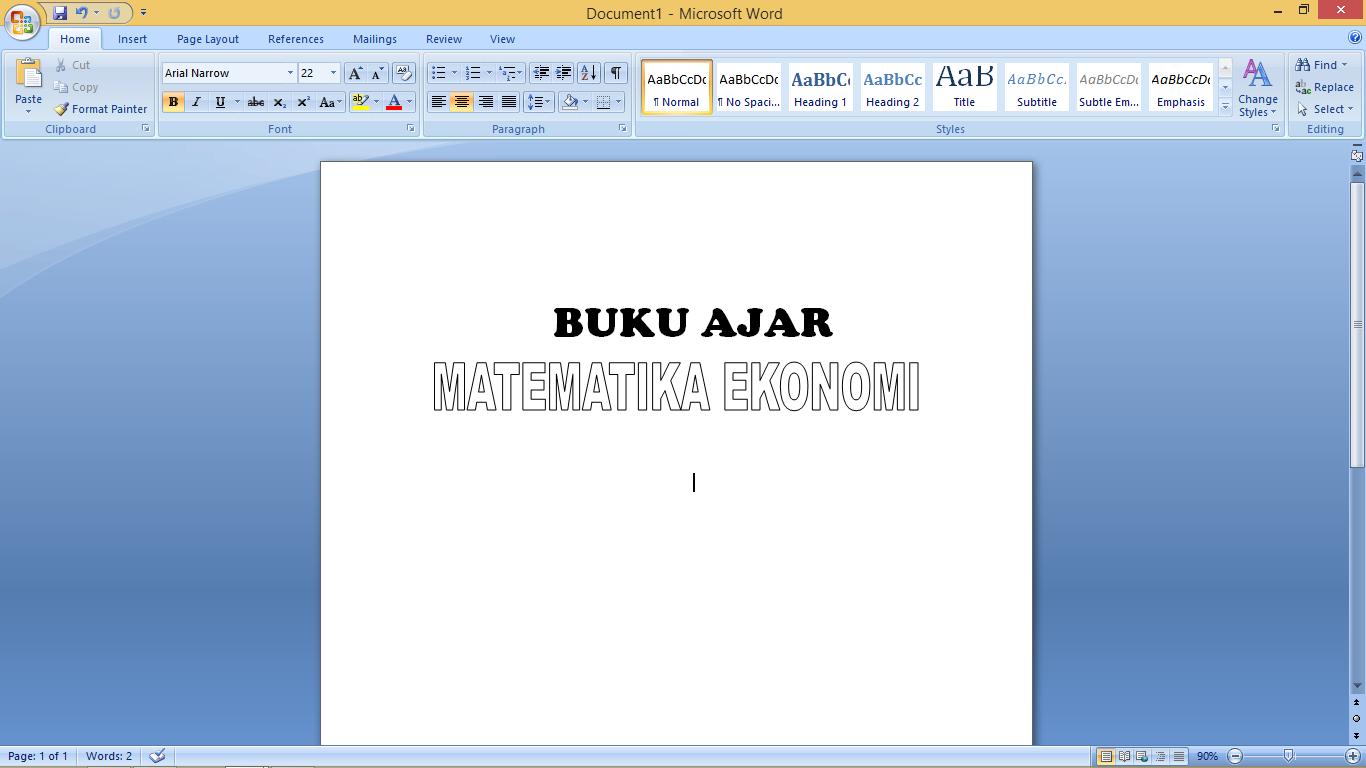Open the Line Spacing dropdown
This screenshot has height=768, width=1366.
coord(538,102)
